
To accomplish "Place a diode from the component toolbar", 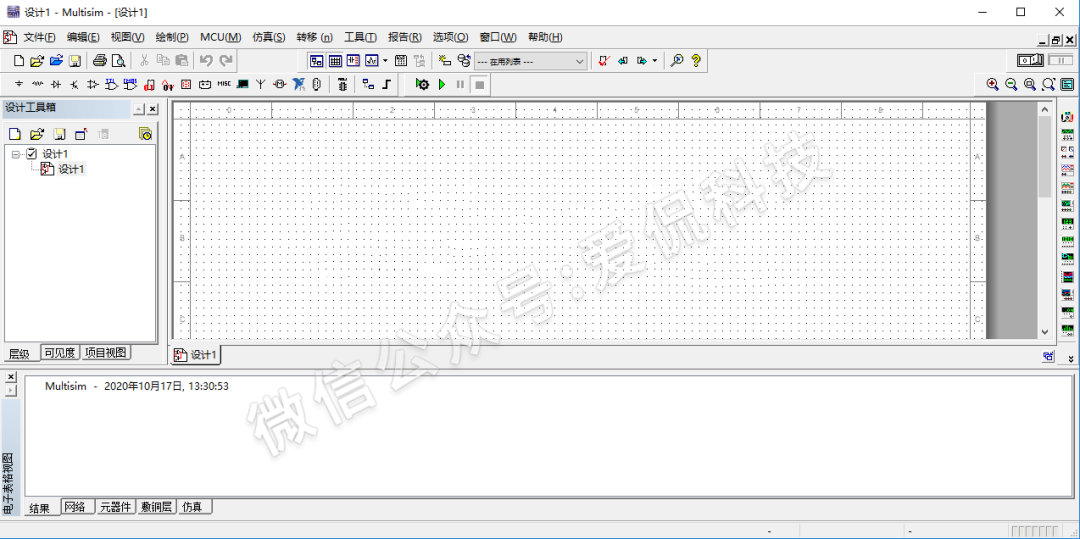I will click(x=56, y=85).
